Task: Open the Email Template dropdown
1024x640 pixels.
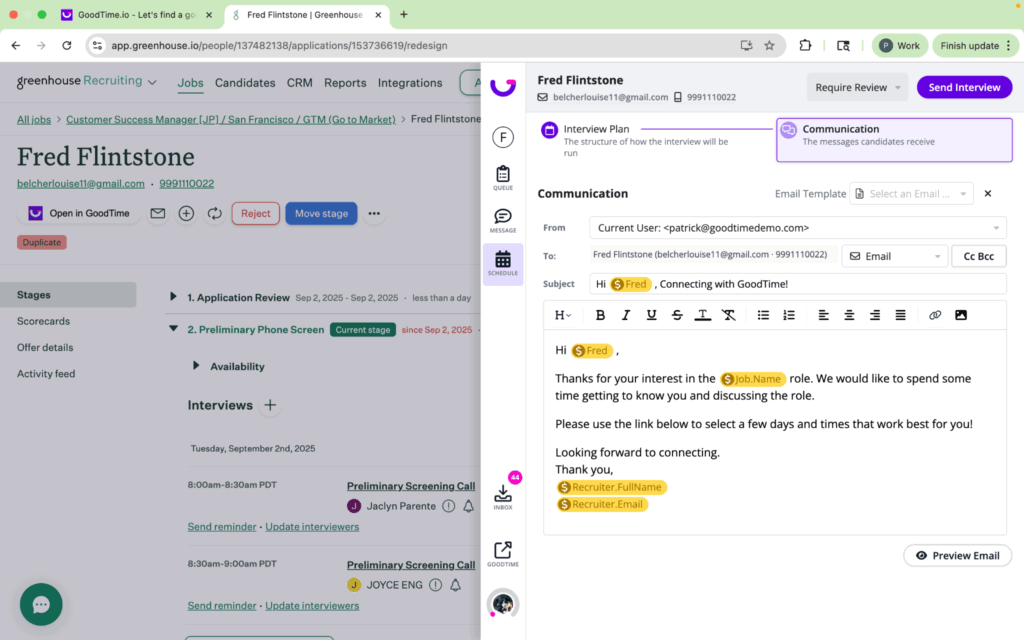Action: click(911, 194)
